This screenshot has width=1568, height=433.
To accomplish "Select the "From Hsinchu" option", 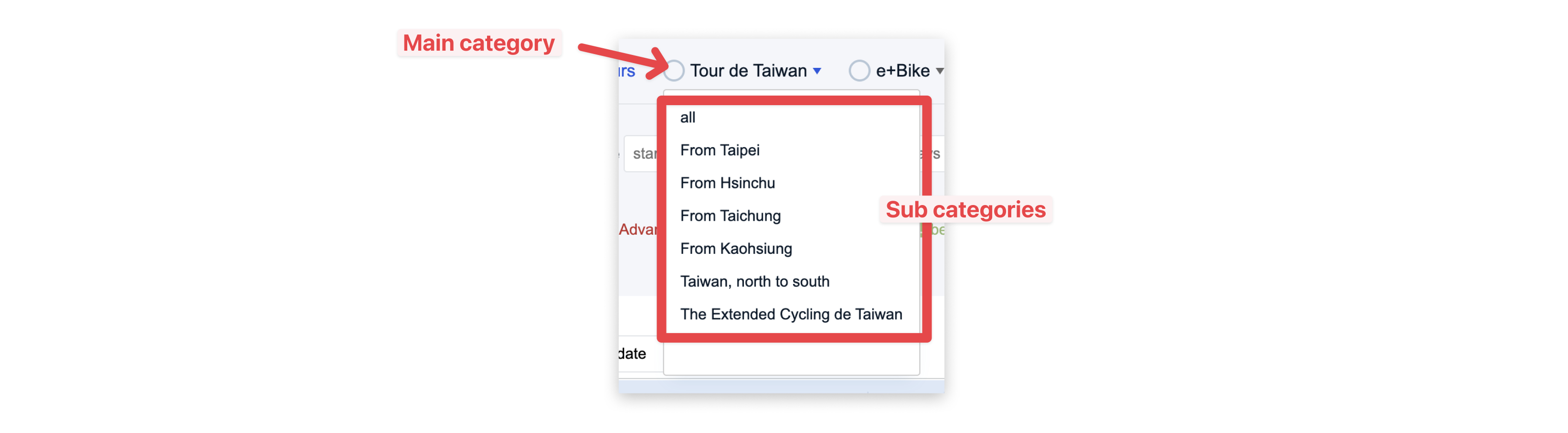I will pos(727,184).
